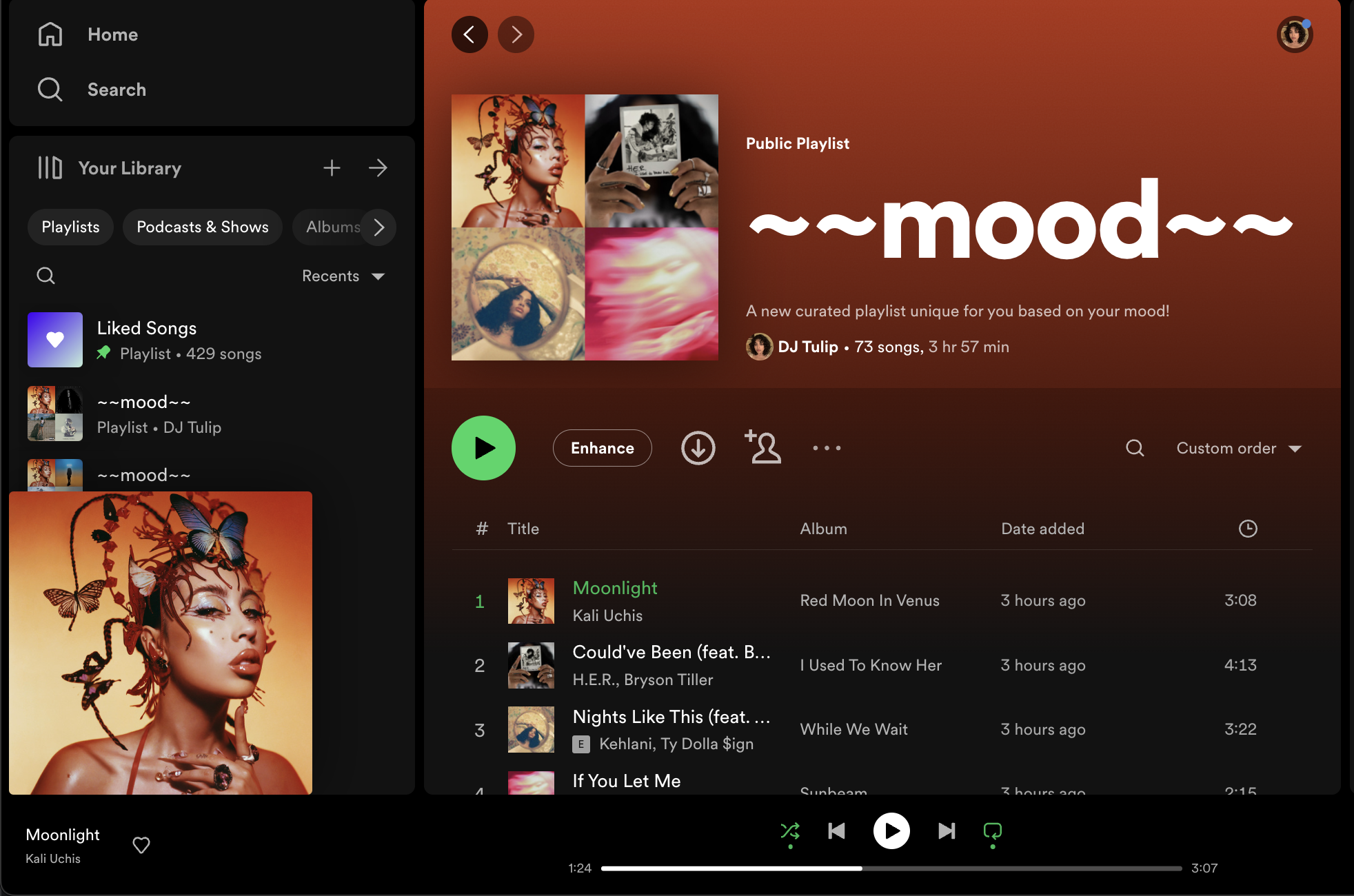
Task: Show more library filters with chevron
Action: coord(378,227)
